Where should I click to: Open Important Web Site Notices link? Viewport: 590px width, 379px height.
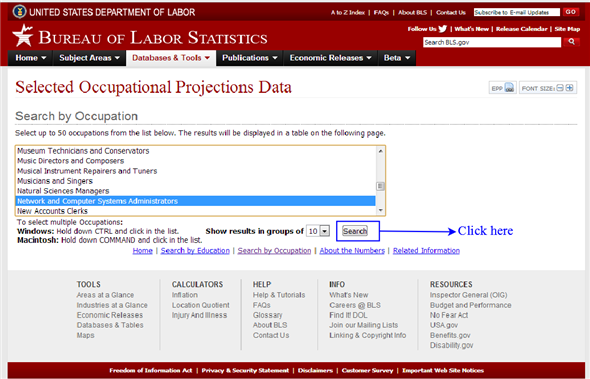tap(443, 370)
